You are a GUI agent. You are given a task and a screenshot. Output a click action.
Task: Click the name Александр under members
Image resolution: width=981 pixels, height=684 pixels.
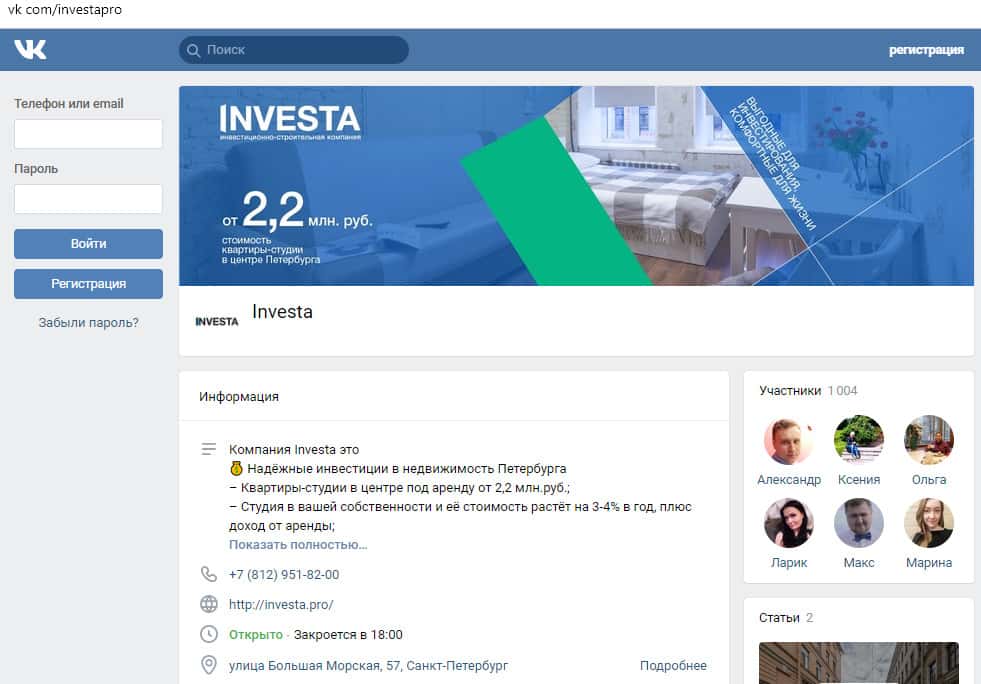coord(789,479)
